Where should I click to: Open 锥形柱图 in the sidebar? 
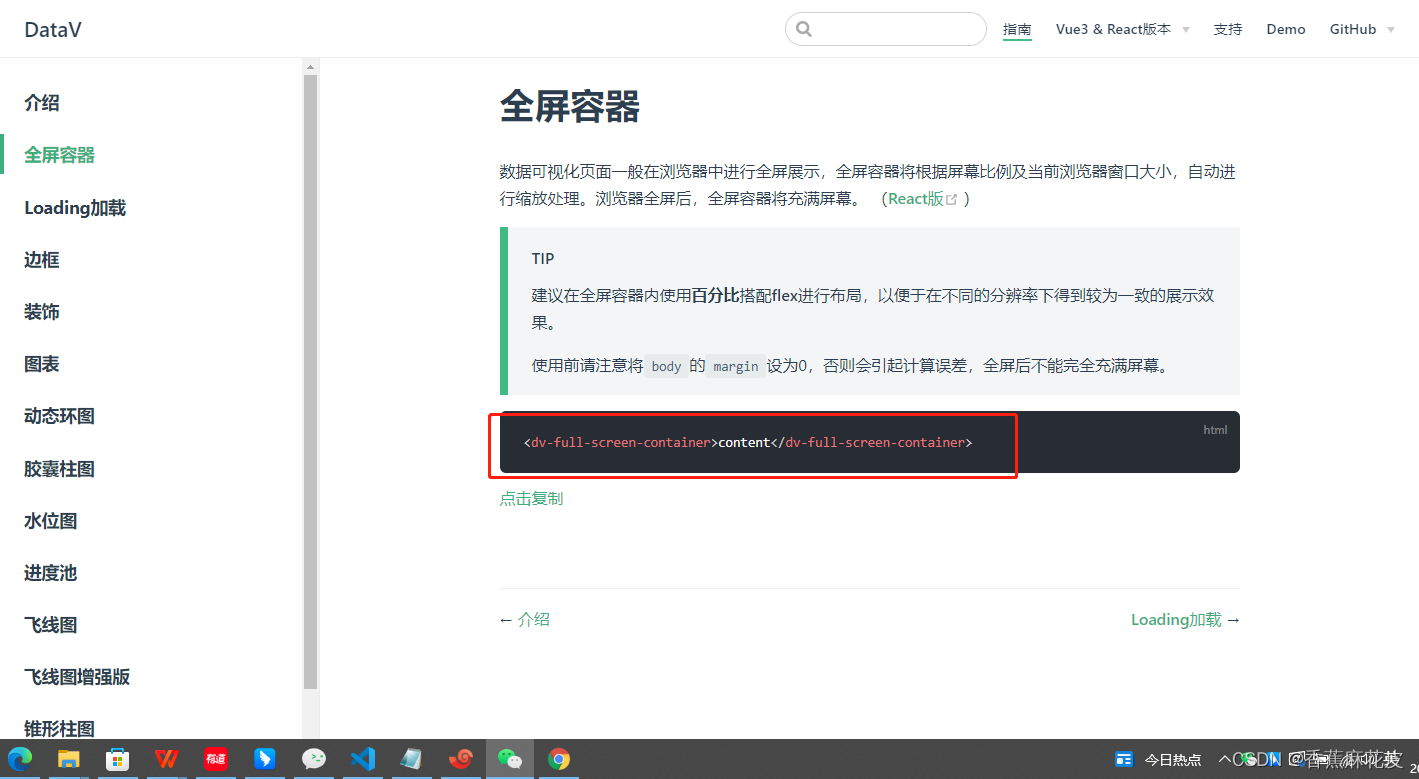click(x=60, y=728)
